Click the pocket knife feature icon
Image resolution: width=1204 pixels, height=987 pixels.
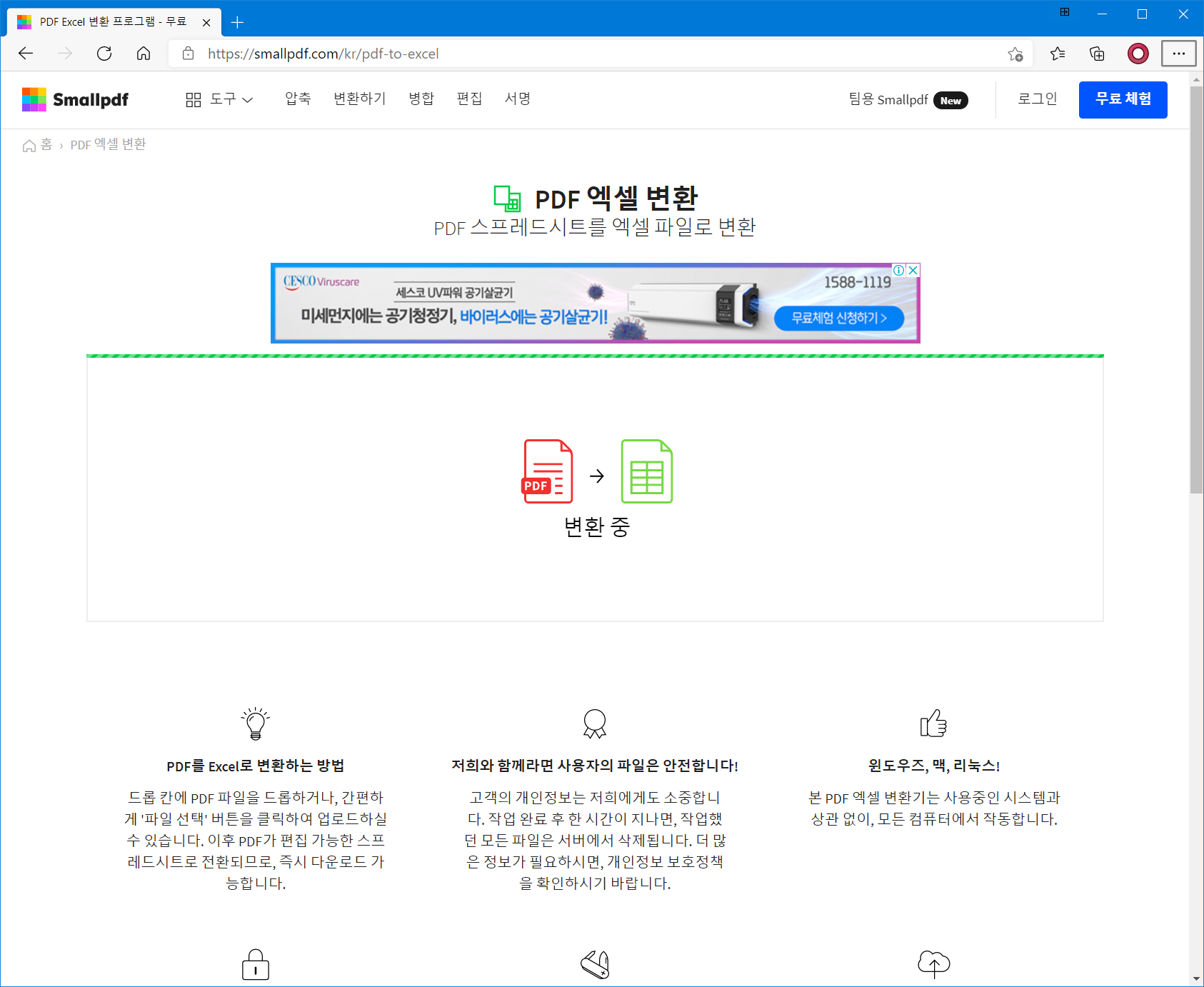tap(595, 965)
